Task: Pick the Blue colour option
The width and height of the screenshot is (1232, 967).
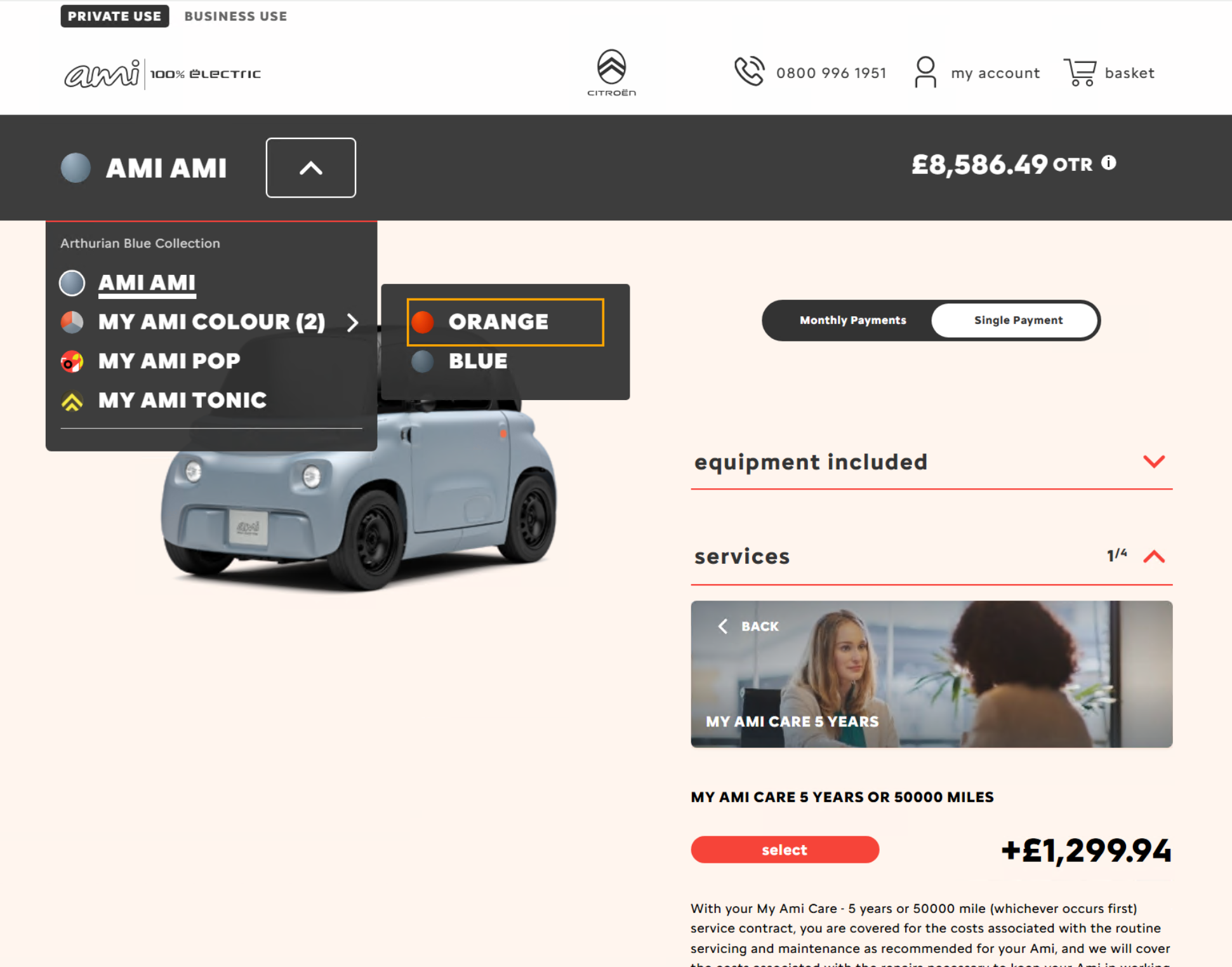Action: click(477, 361)
